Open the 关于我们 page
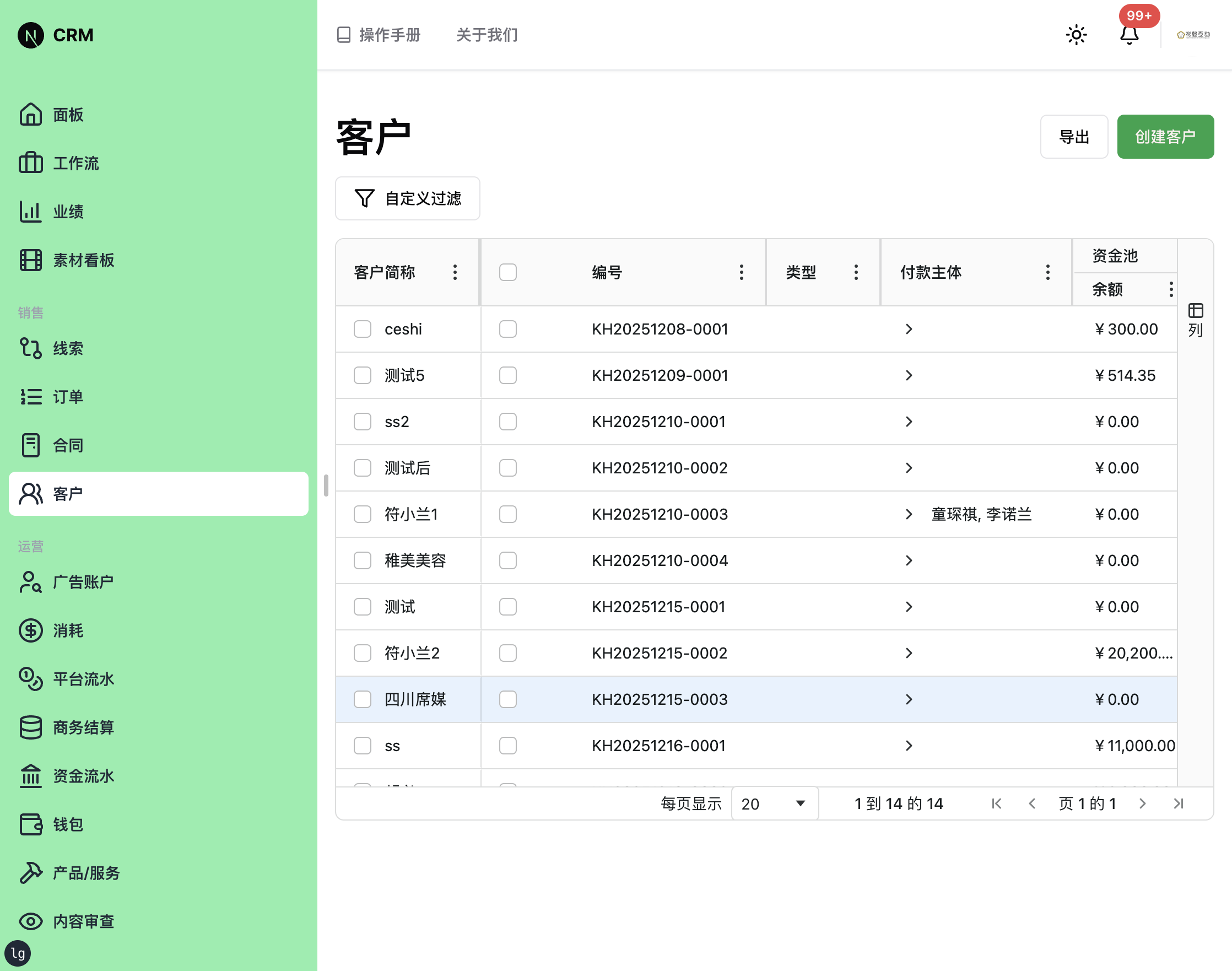 (486, 35)
